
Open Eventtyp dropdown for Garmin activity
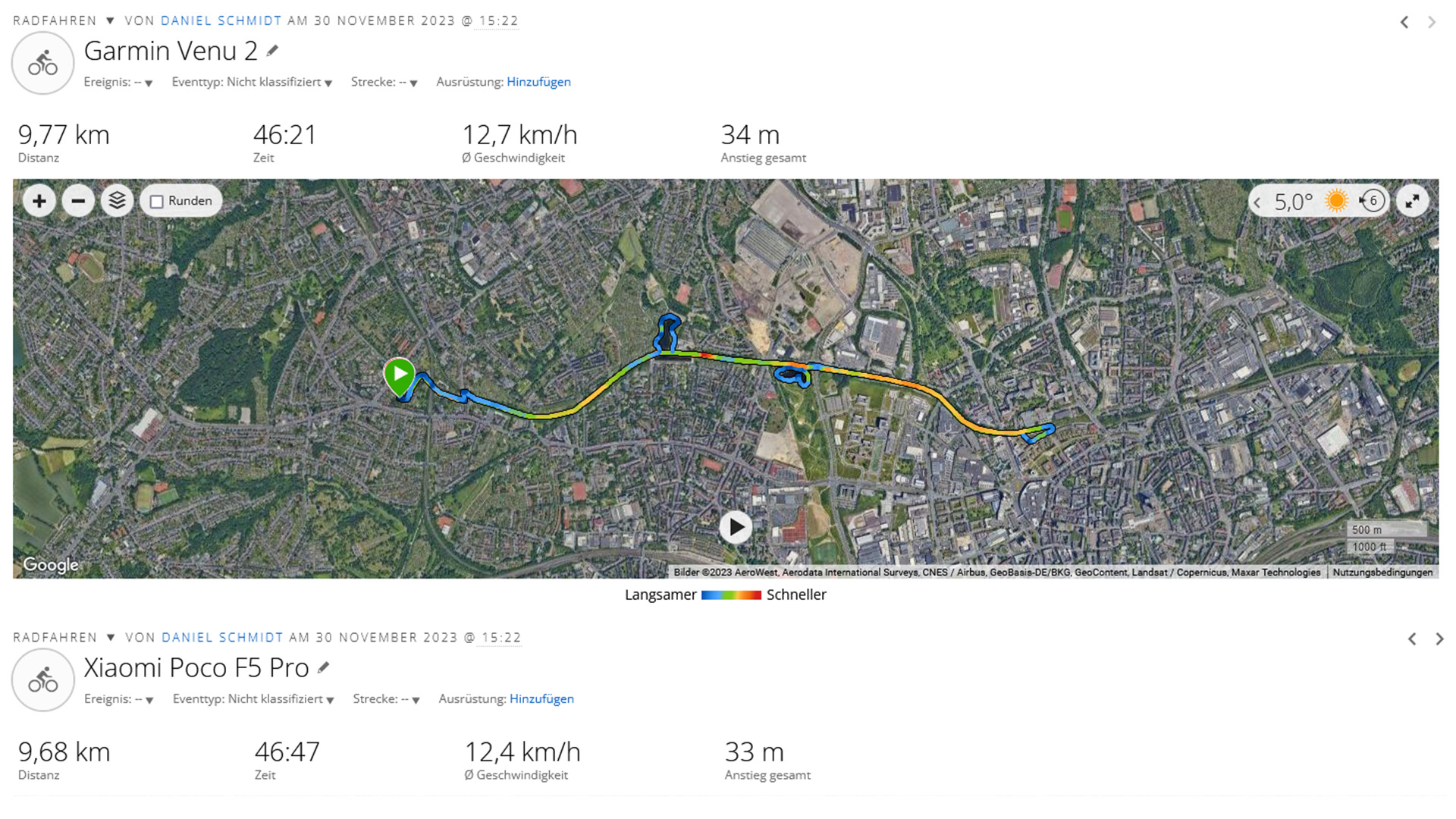(328, 83)
